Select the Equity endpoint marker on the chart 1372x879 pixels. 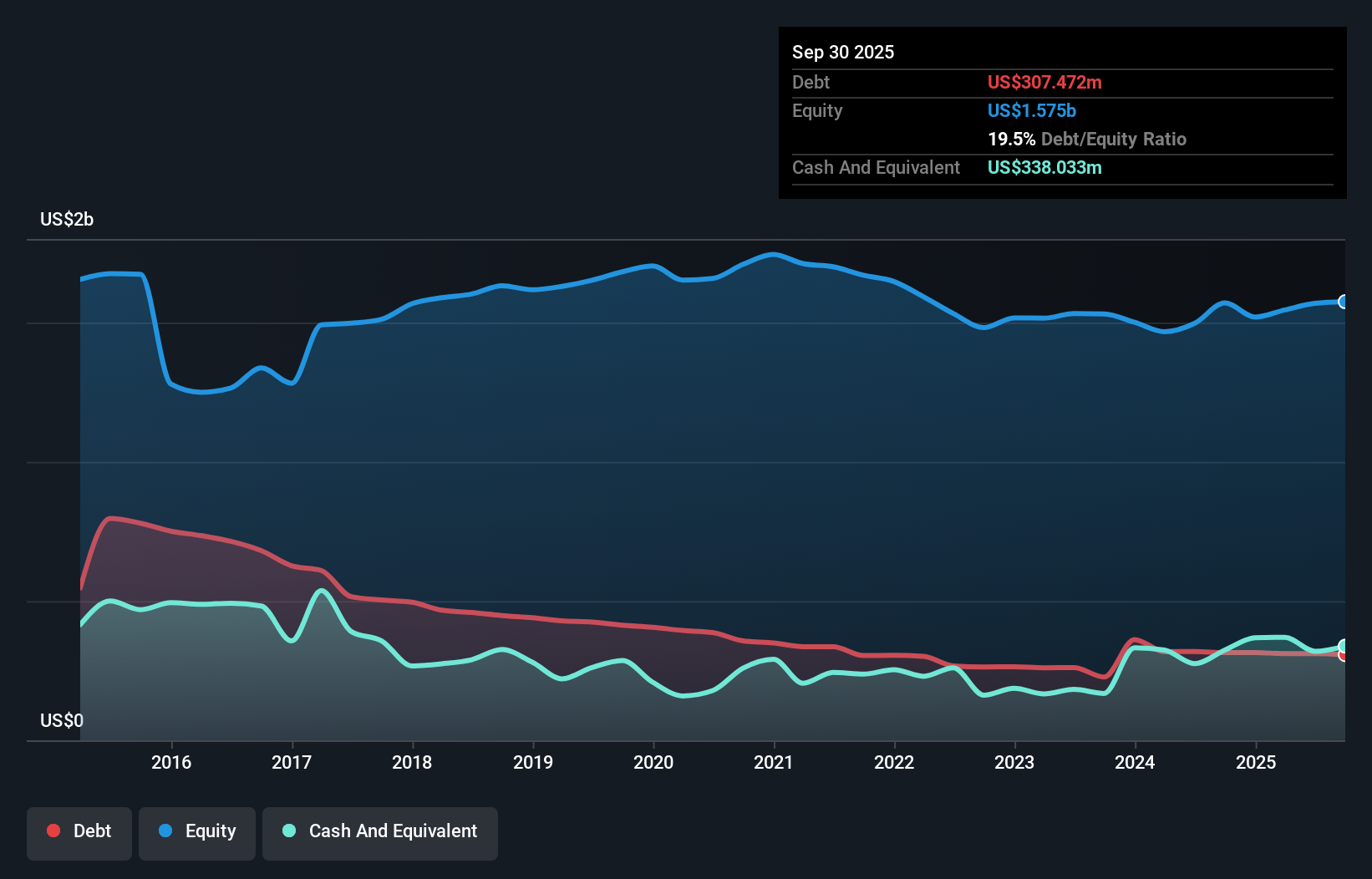[x=1343, y=302]
